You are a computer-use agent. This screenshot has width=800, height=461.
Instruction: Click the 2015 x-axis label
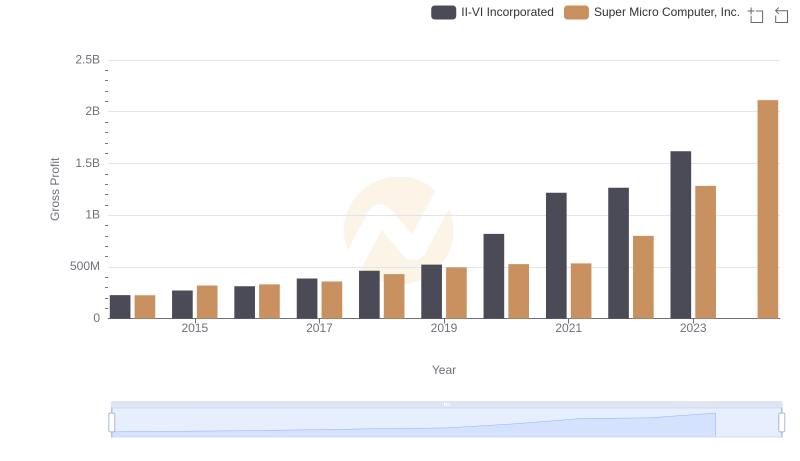pos(195,328)
